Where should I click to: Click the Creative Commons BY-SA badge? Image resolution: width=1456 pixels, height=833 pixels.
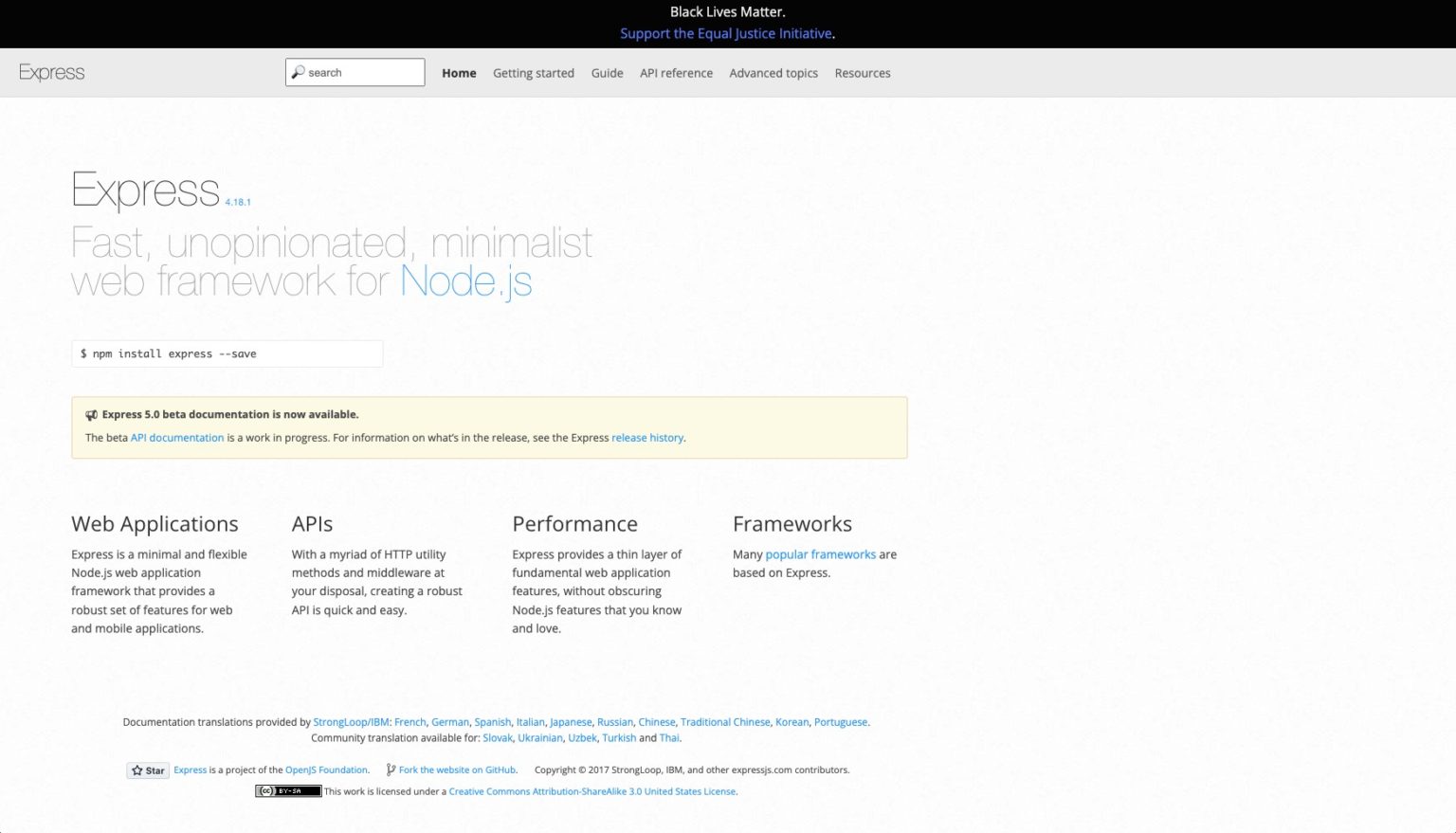(x=288, y=791)
